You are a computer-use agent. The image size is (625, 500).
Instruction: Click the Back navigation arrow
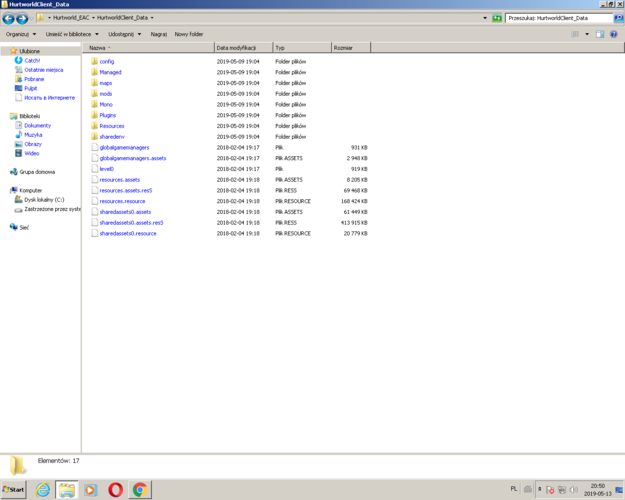tap(8, 18)
